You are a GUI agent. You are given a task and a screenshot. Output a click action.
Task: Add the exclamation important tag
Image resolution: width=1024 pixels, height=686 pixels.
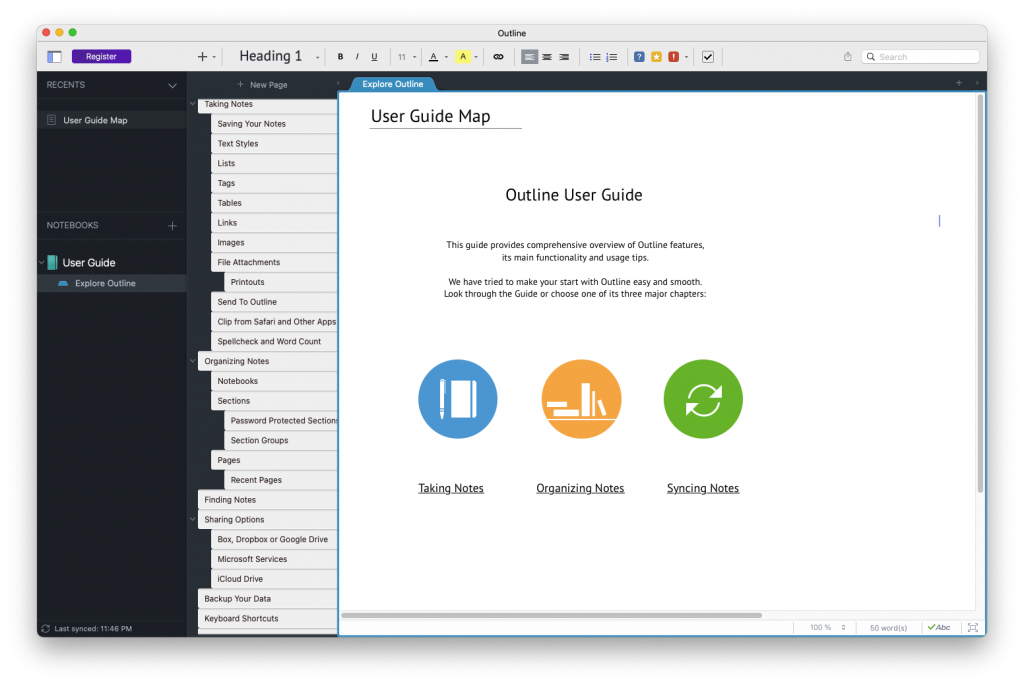(x=673, y=57)
